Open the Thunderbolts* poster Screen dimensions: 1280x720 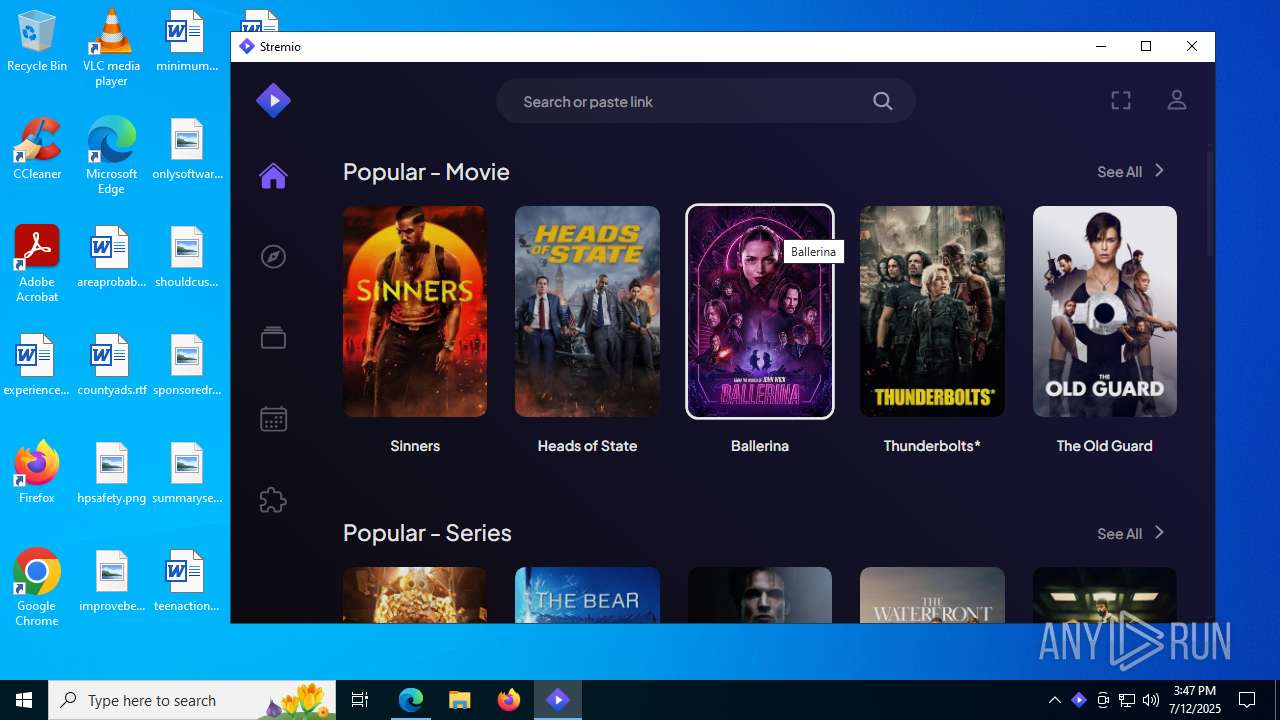coord(932,311)
